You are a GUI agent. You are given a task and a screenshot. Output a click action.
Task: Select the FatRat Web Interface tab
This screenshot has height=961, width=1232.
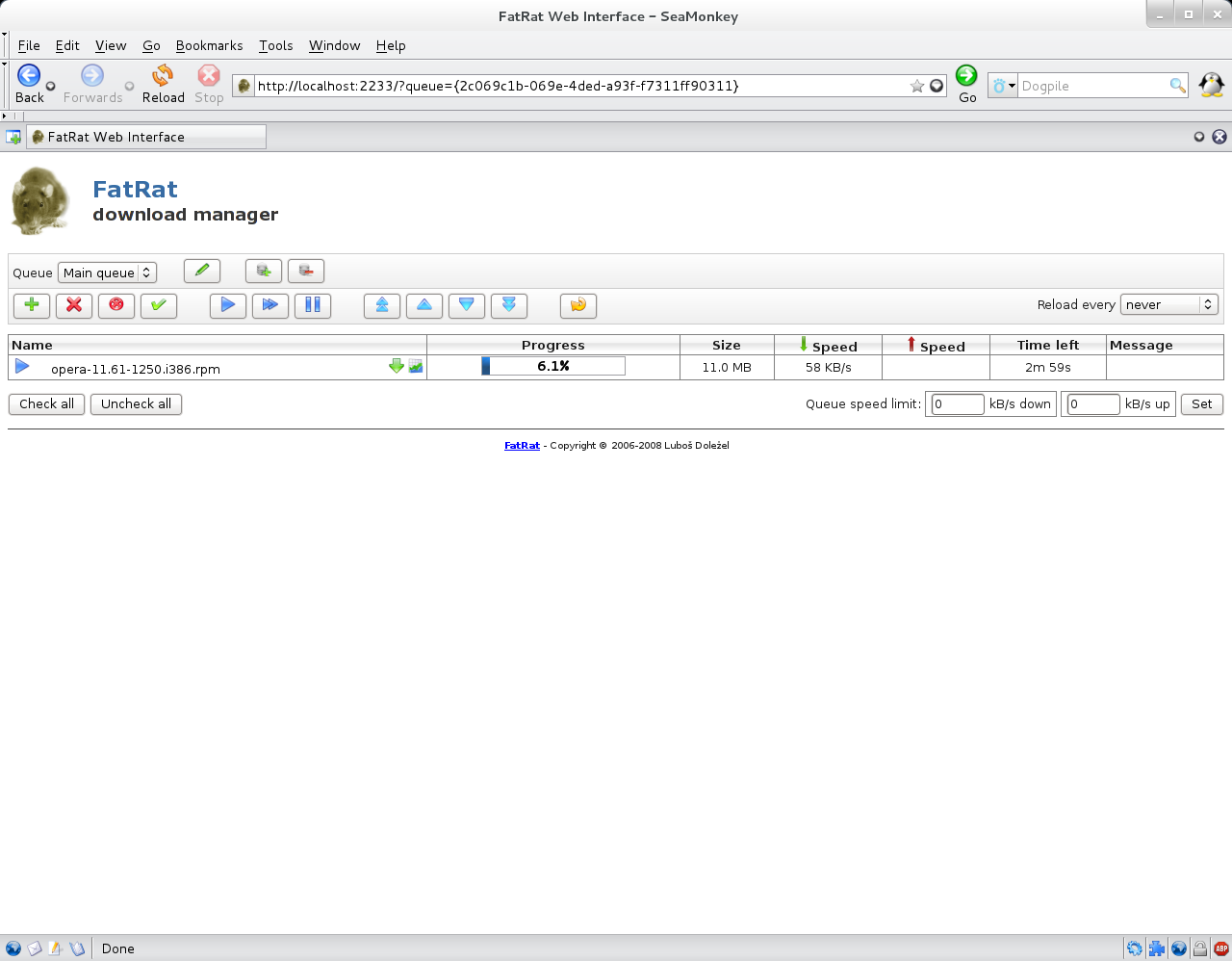point(146,137)
